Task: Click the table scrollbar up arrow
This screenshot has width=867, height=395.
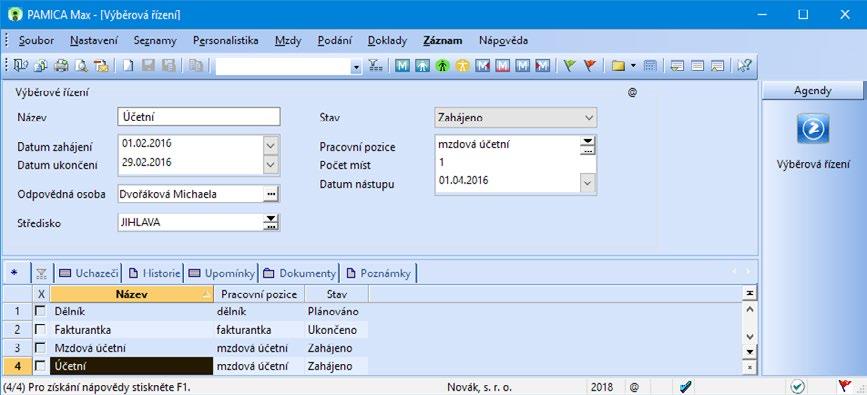Action: pyautogui.click(x=750, y=310)
